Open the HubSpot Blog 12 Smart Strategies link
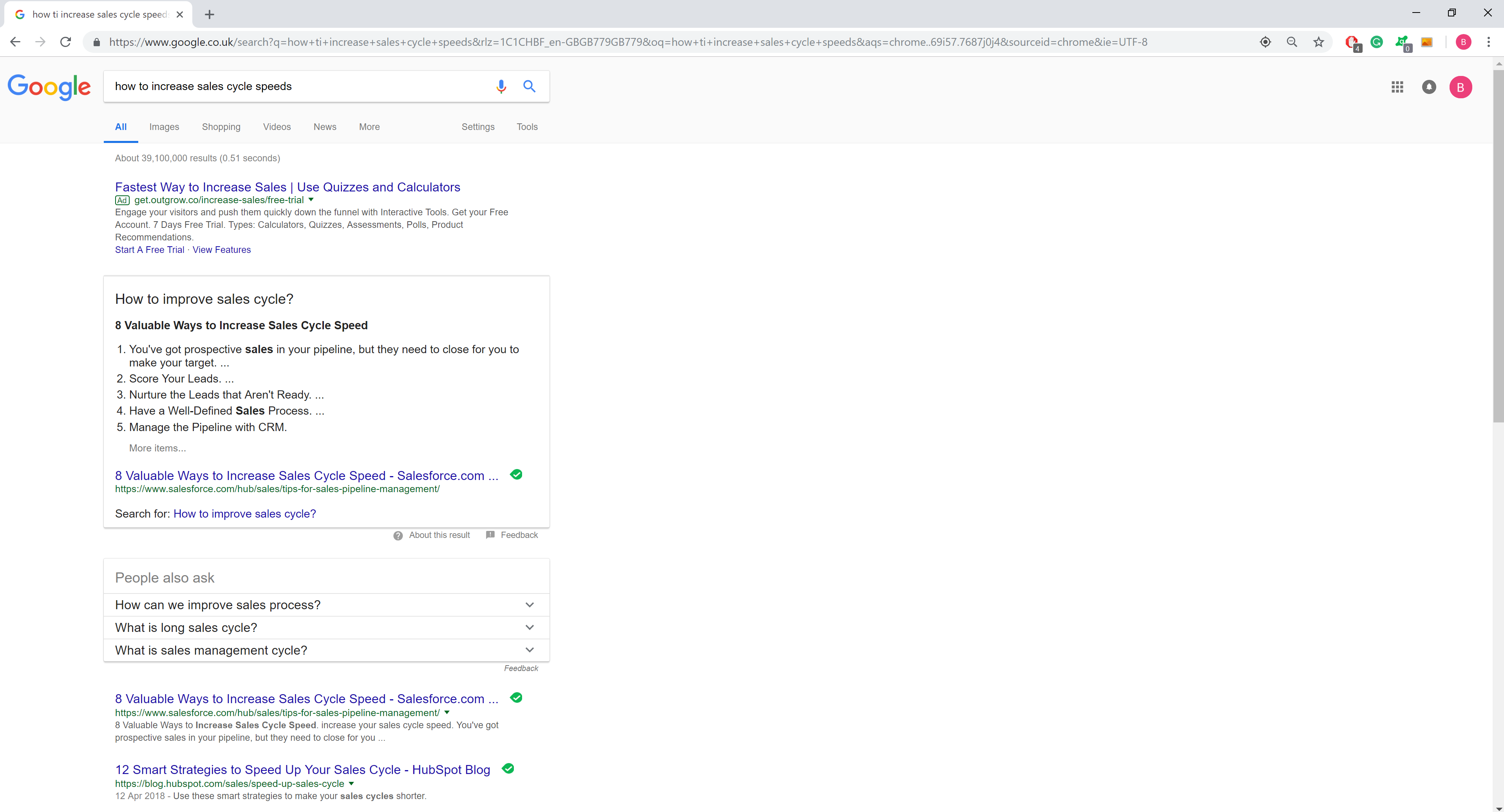Viewport: 1504px width, 812px height. [302, 769]
